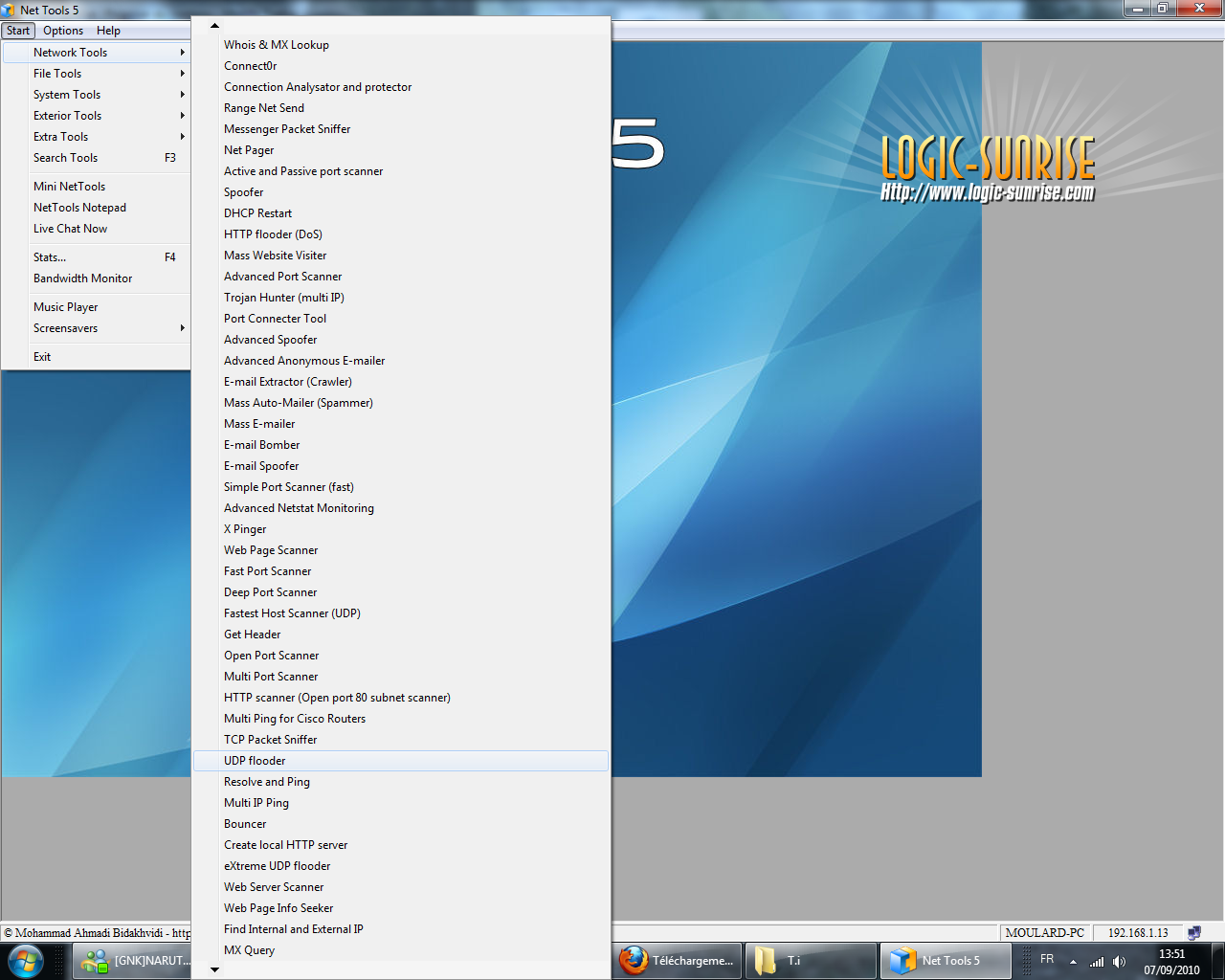The image size is (1225, 980).
Task: Click the submenu scroll-up arrow
Action: [214, 26]
